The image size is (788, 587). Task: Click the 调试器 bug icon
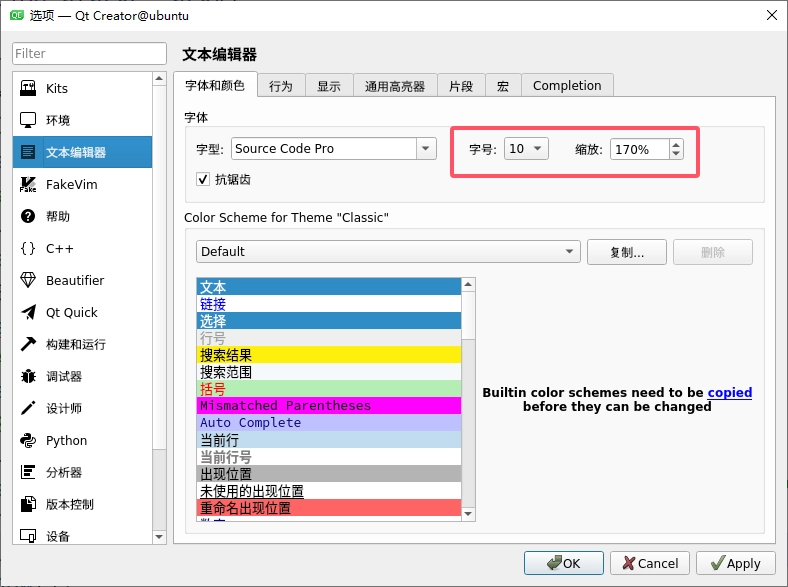pos(28,377)
